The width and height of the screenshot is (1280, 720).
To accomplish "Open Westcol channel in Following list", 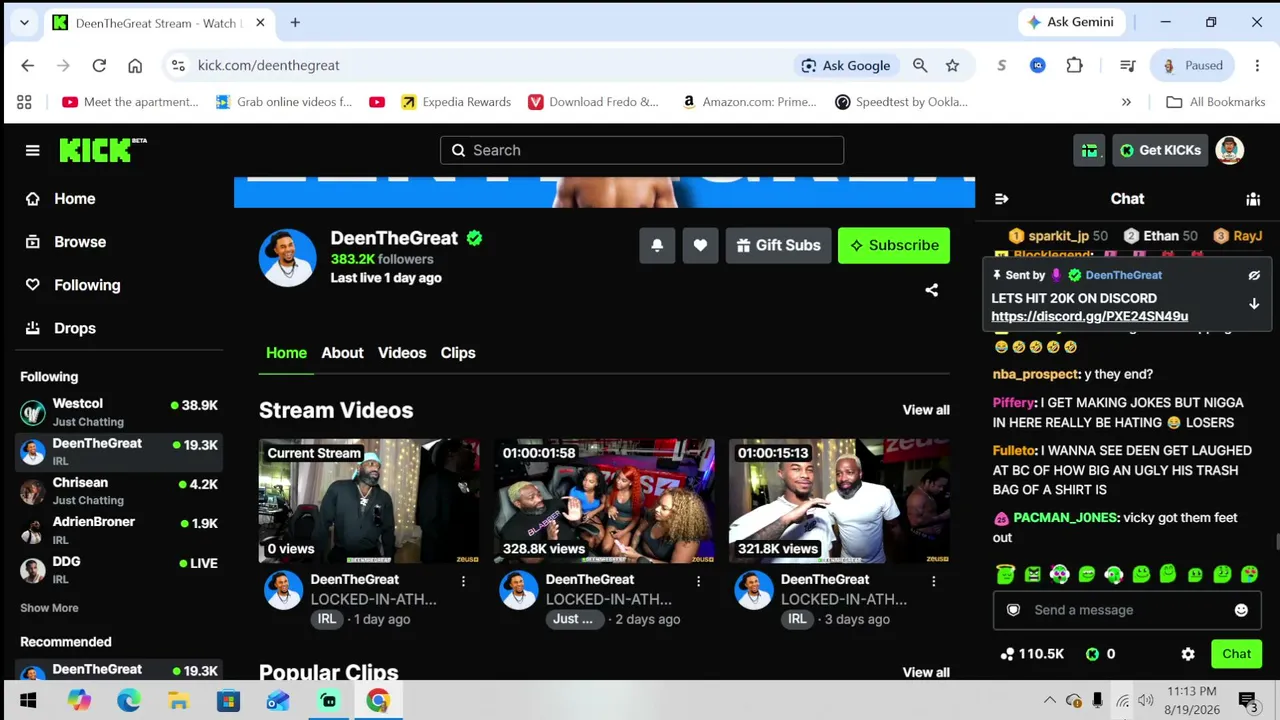I will tap(120, 412).
